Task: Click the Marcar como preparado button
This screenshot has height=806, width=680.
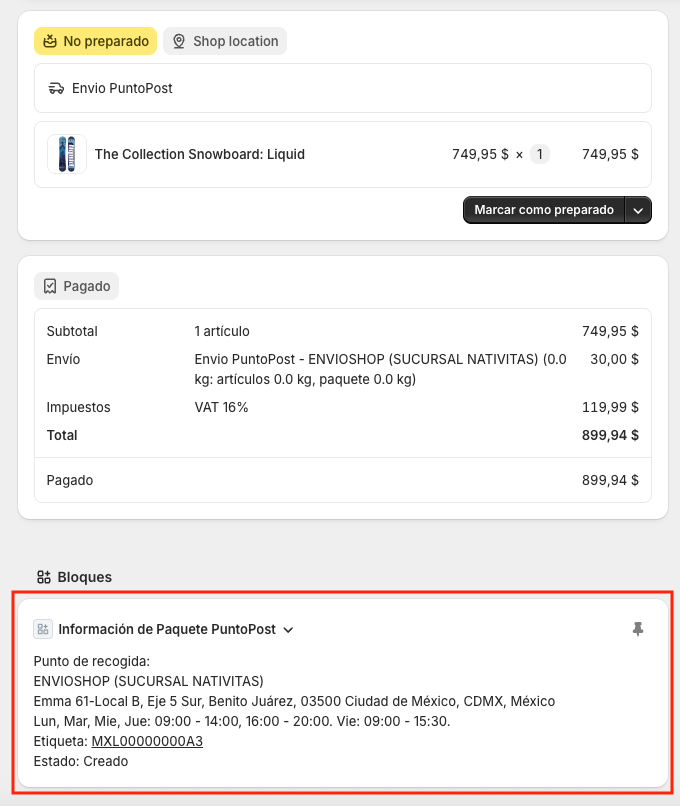Action: click(x=544, y=210)
